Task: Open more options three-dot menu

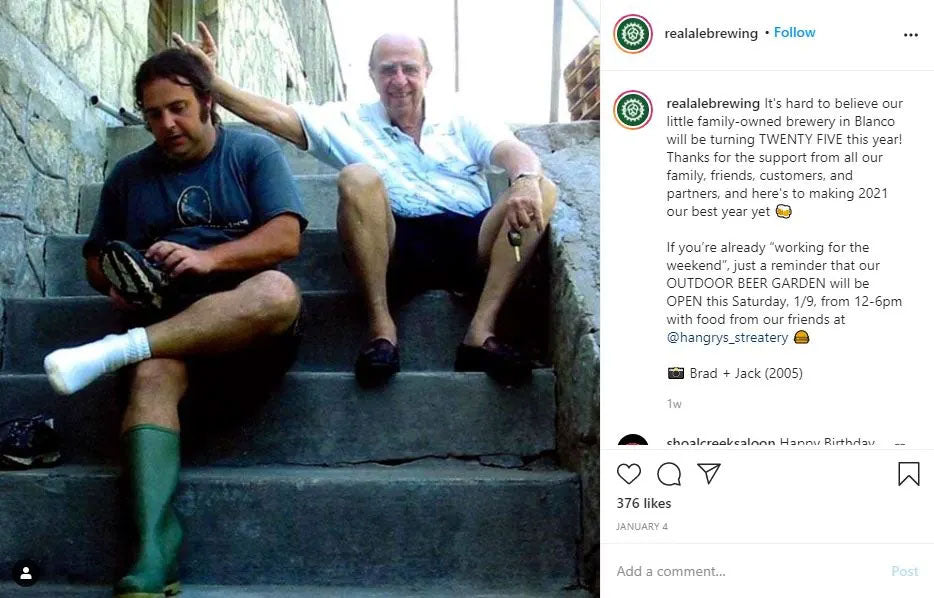Action: (x=910, y=35)
